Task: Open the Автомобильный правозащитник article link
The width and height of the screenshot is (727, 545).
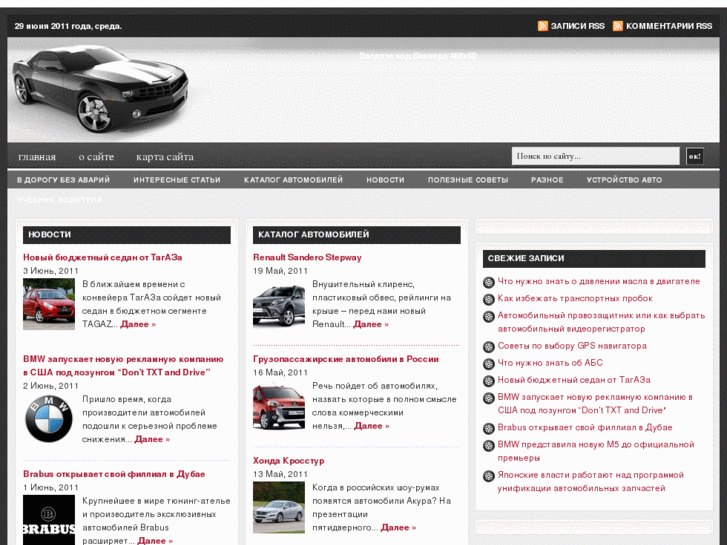Action: click(x=601, y=322)
